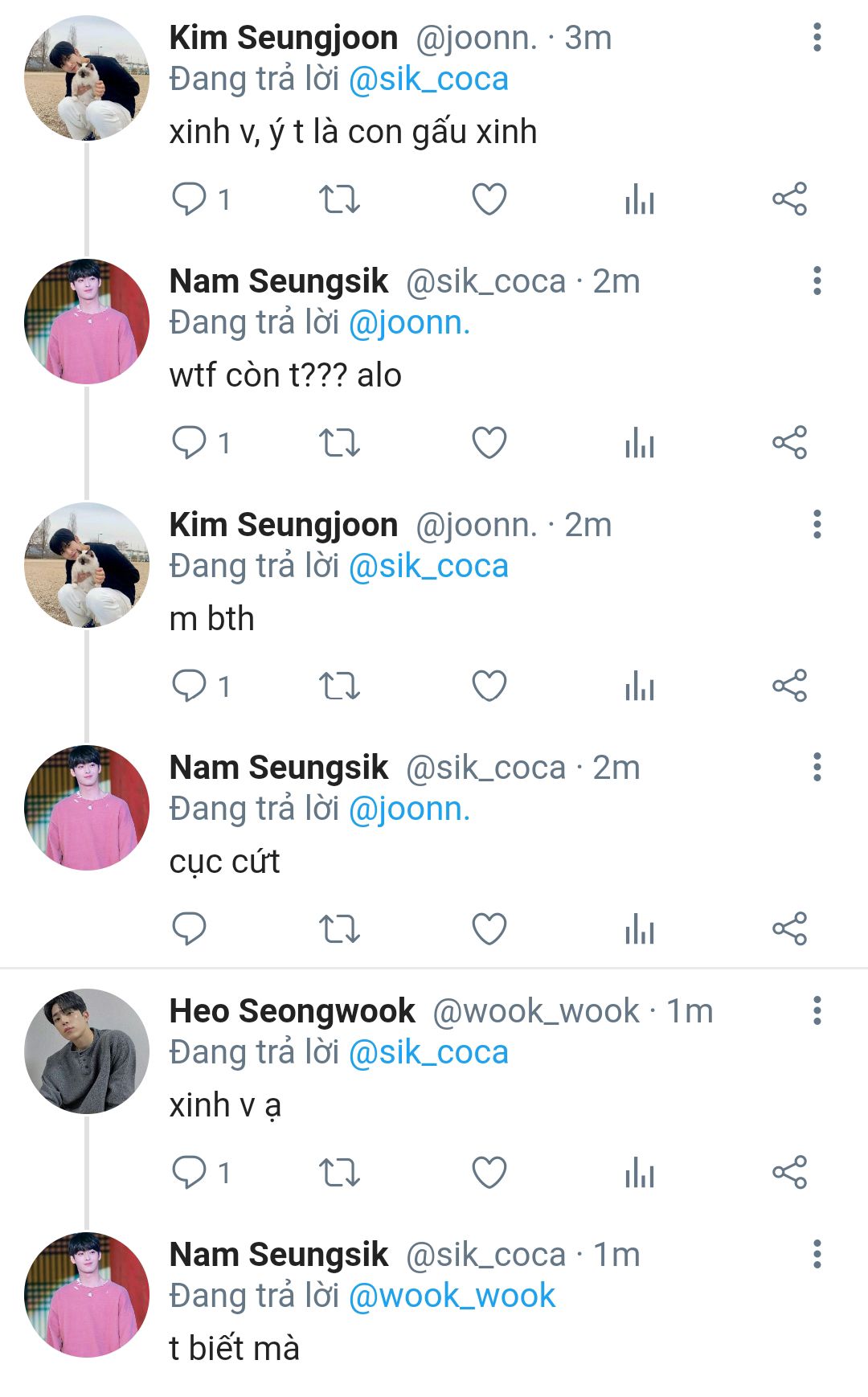
Task: View analytics for "wtf còn t??? alo" tweet
Action: coord(640,443)
